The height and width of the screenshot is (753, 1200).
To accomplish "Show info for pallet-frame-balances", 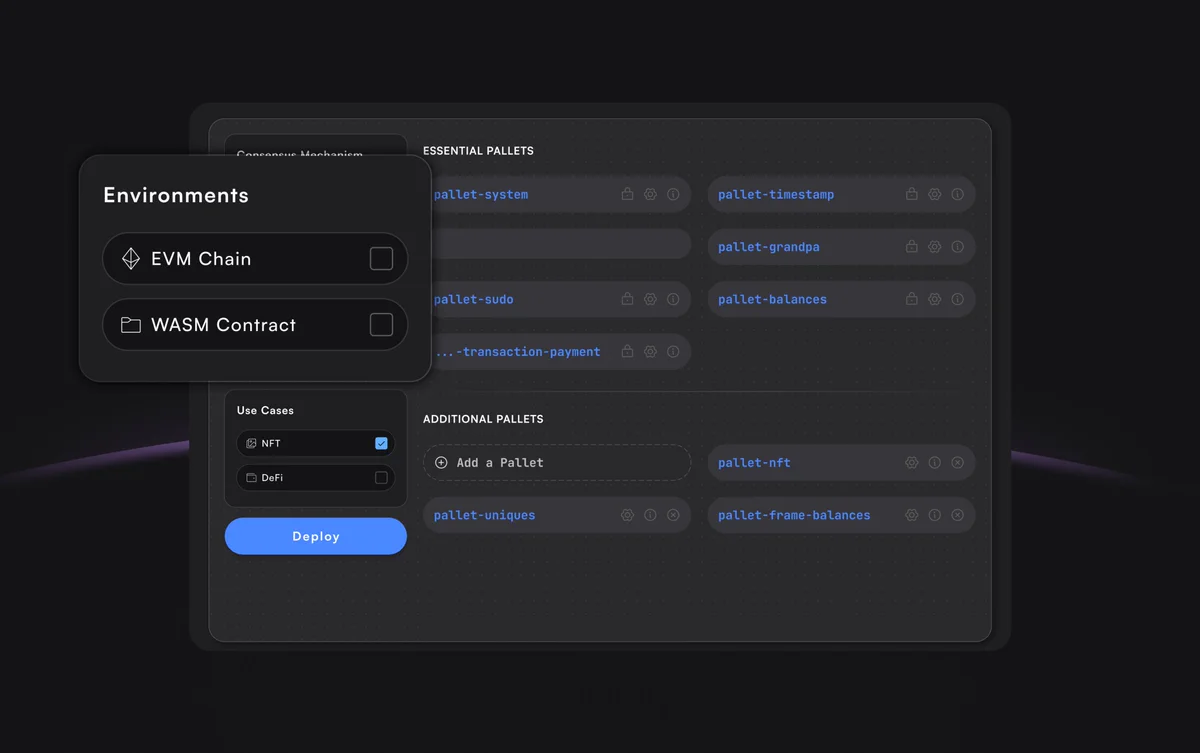I will [934, 515].
